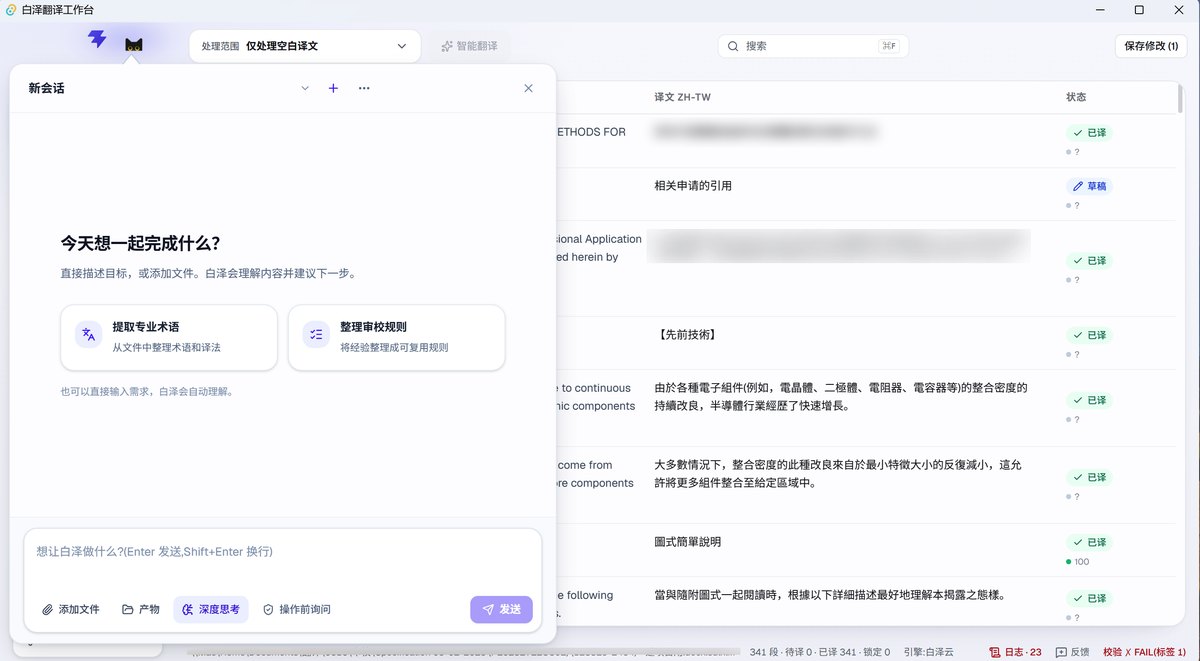This screenshot has width=1200, height=661.
Task: Click the black cat assistant icon
Action: pos(133,45)
